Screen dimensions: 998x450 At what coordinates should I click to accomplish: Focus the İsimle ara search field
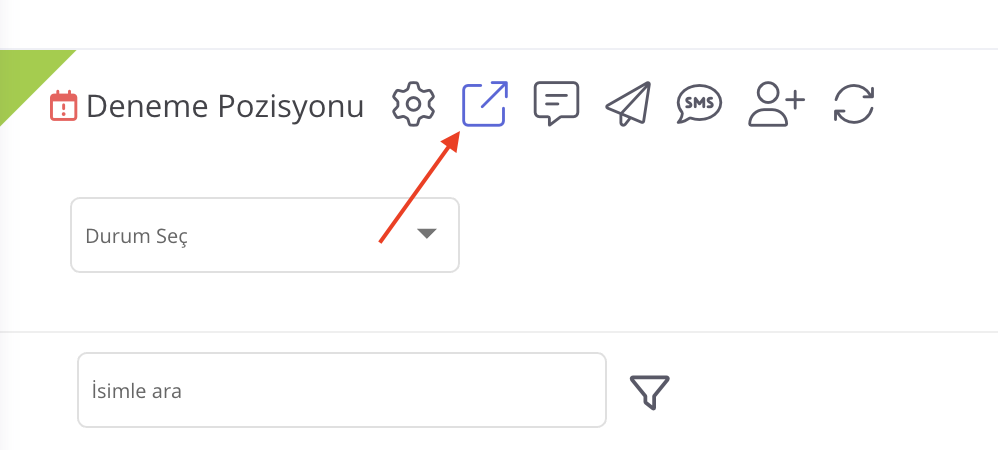342,390
